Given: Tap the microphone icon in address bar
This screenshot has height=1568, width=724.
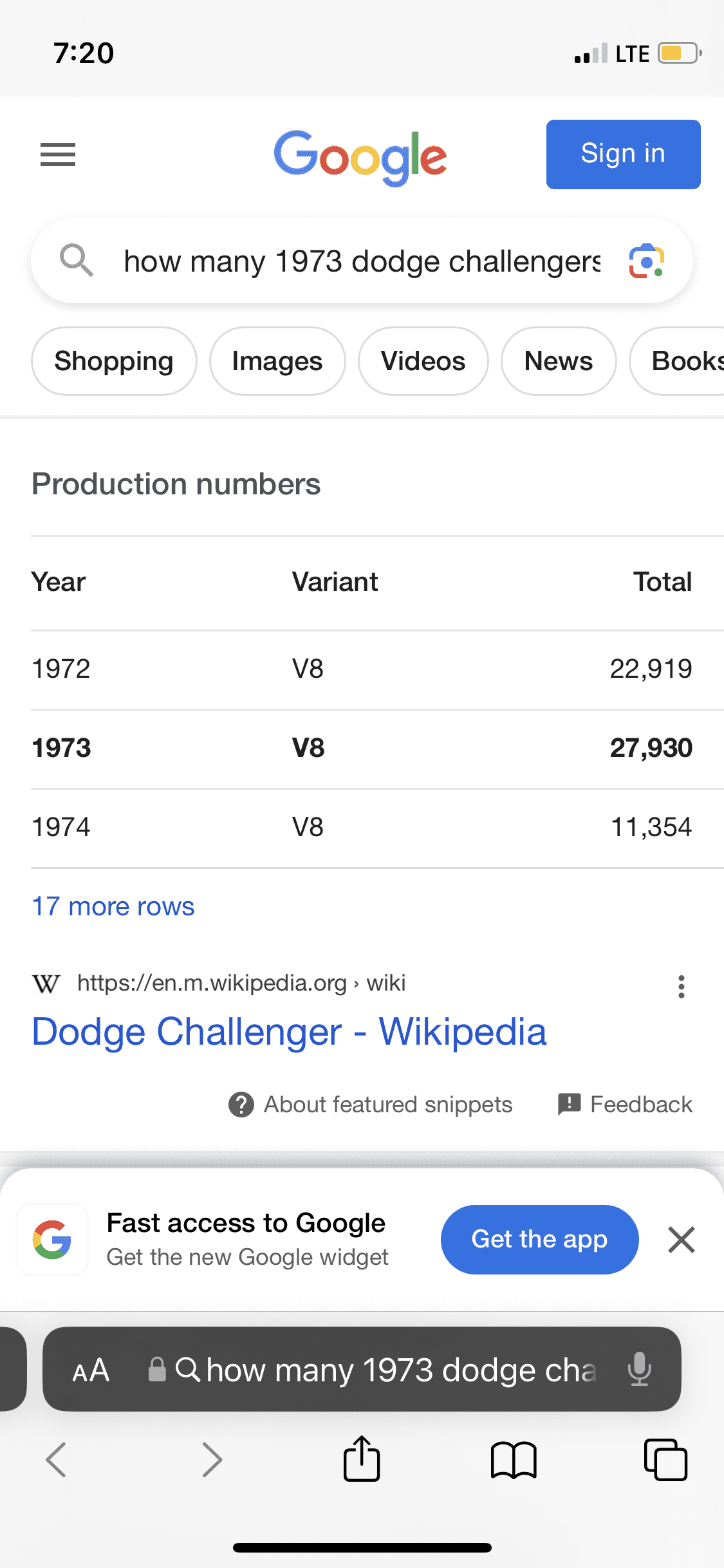Looking at the screenshot, I should tap(639, 1368).
